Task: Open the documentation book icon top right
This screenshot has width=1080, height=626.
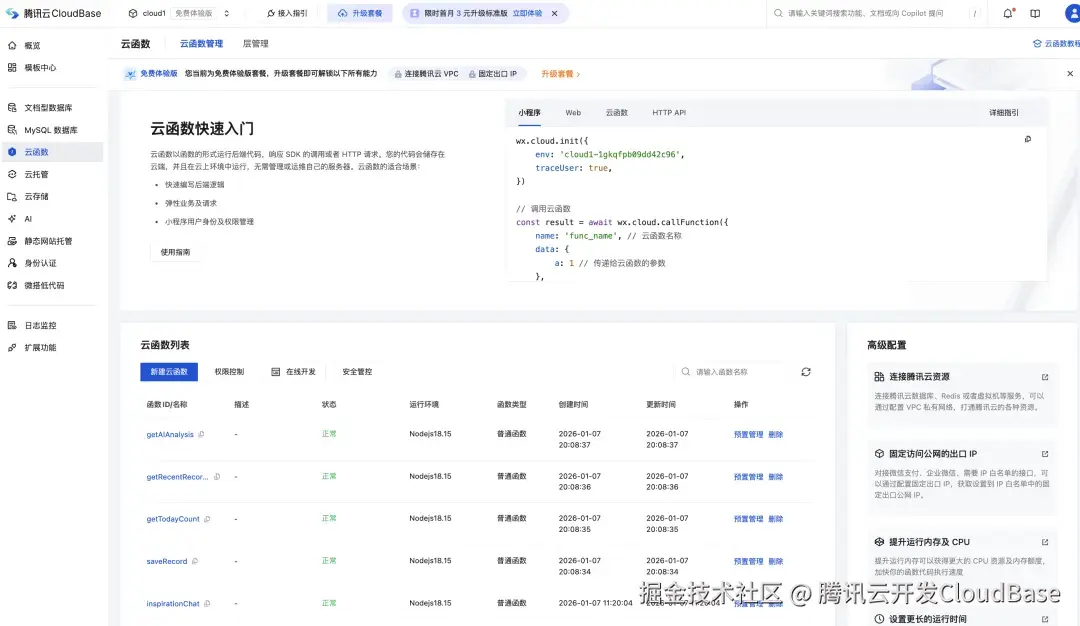Action: 1036,13
